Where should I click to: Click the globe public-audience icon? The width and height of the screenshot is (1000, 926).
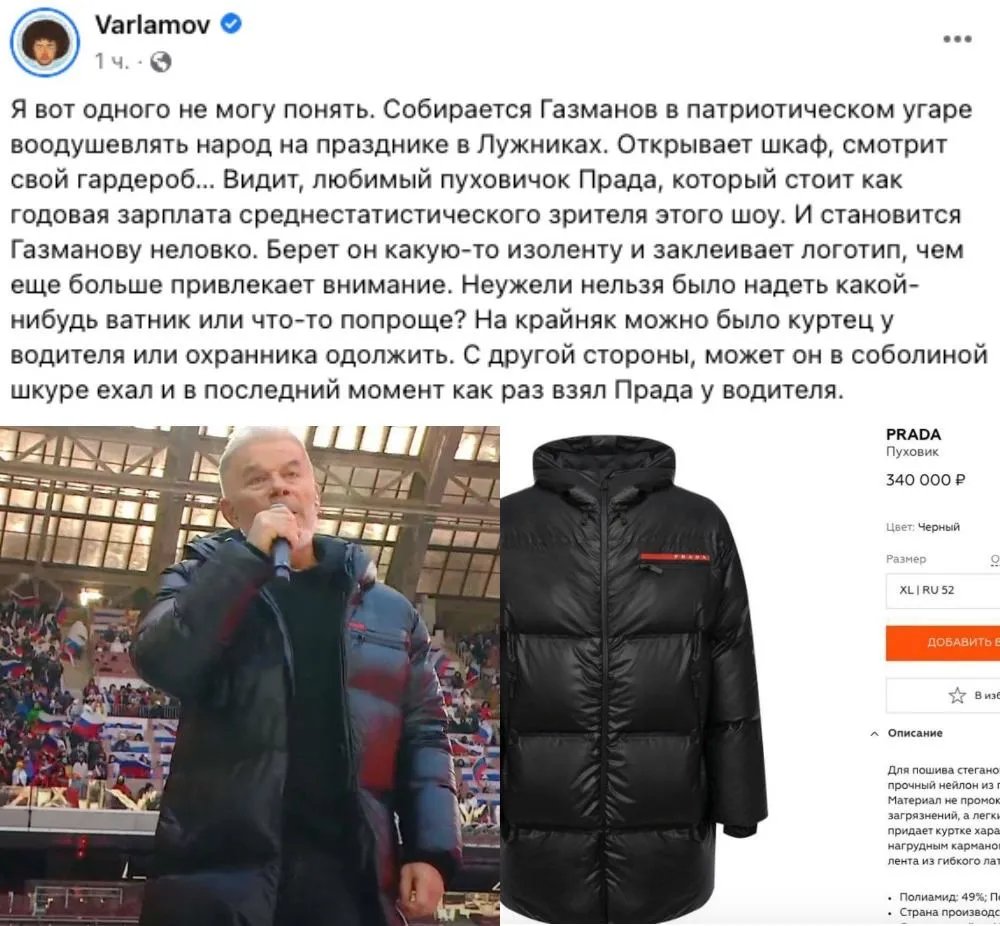tap(161, 62)
